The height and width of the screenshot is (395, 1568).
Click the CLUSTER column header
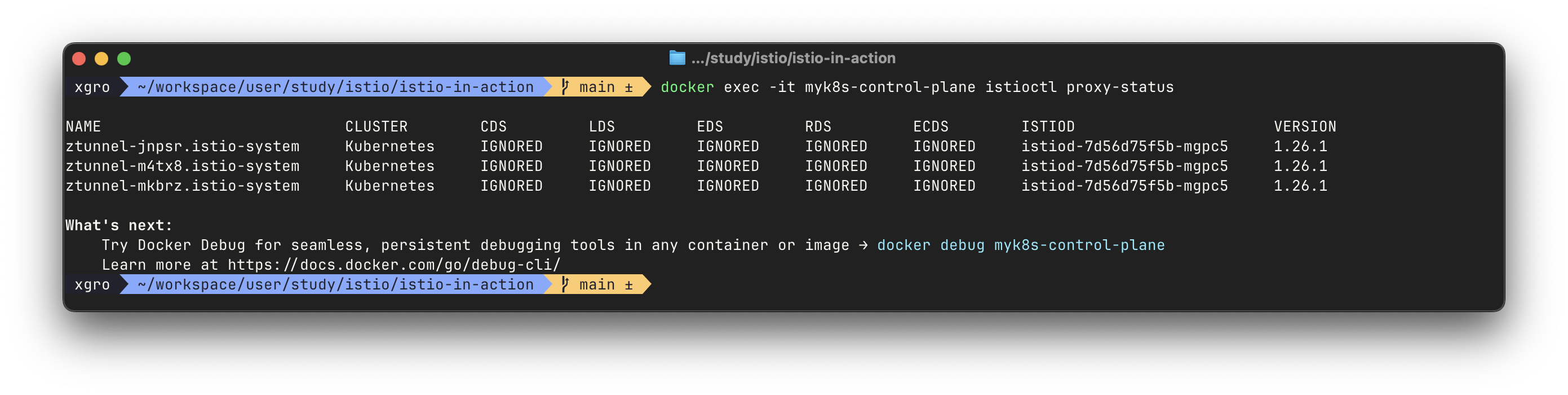tap(376, 126)
